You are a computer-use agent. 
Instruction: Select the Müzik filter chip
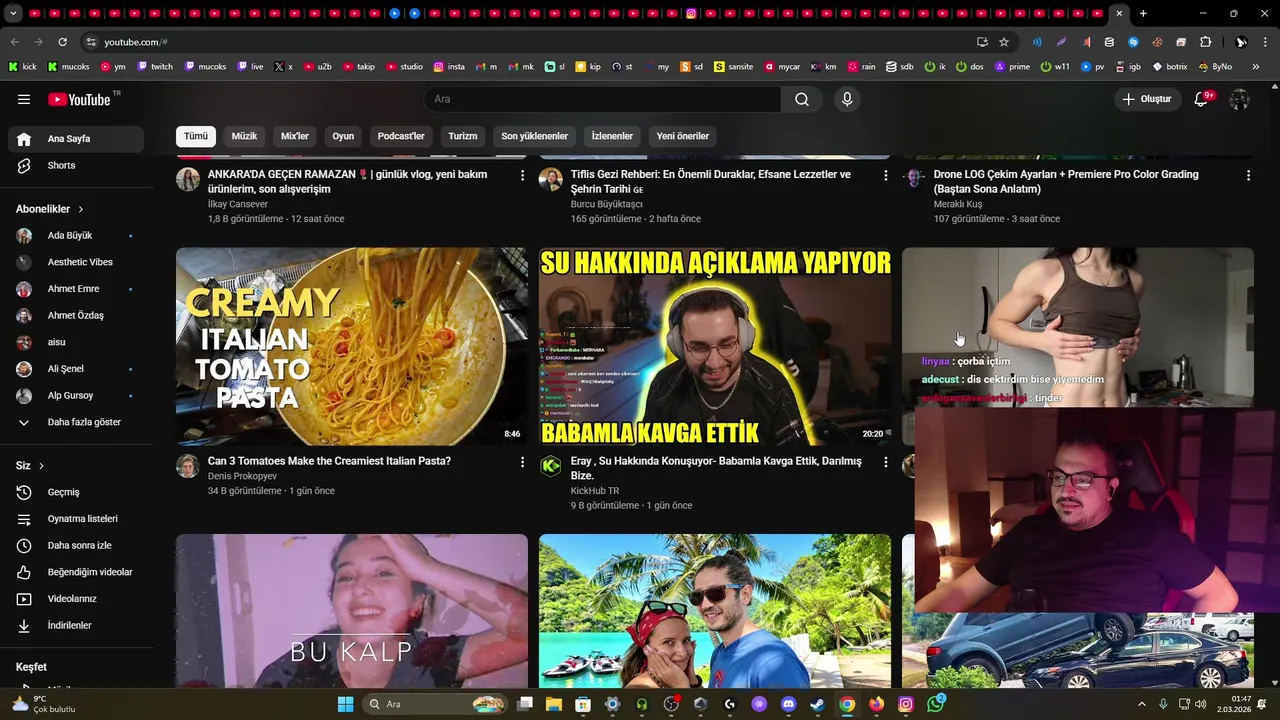click(244, 136)
